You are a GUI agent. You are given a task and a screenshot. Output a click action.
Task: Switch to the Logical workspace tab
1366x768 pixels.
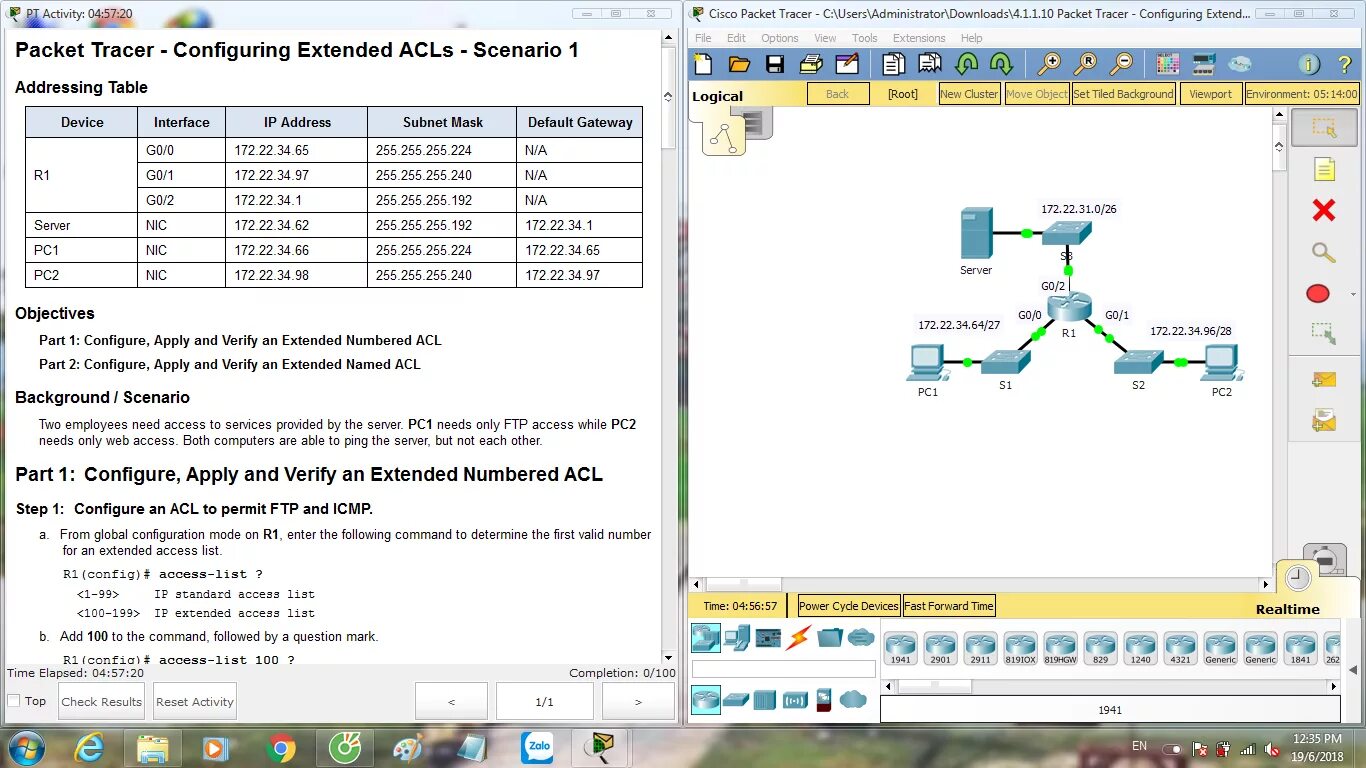click(718, 96)
